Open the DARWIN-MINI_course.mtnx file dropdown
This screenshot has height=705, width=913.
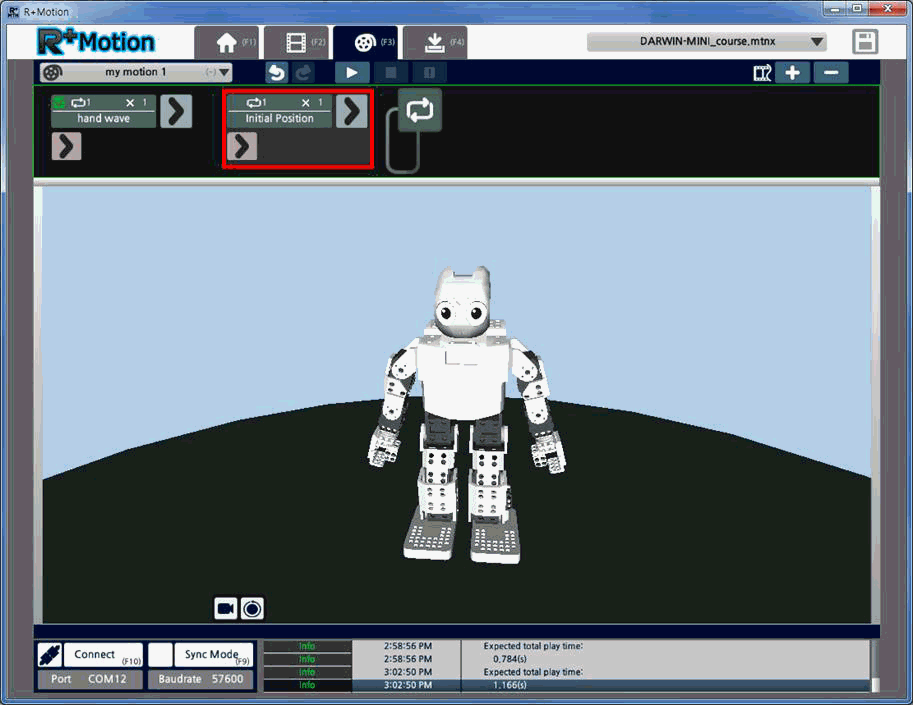(x=707, y=41)
